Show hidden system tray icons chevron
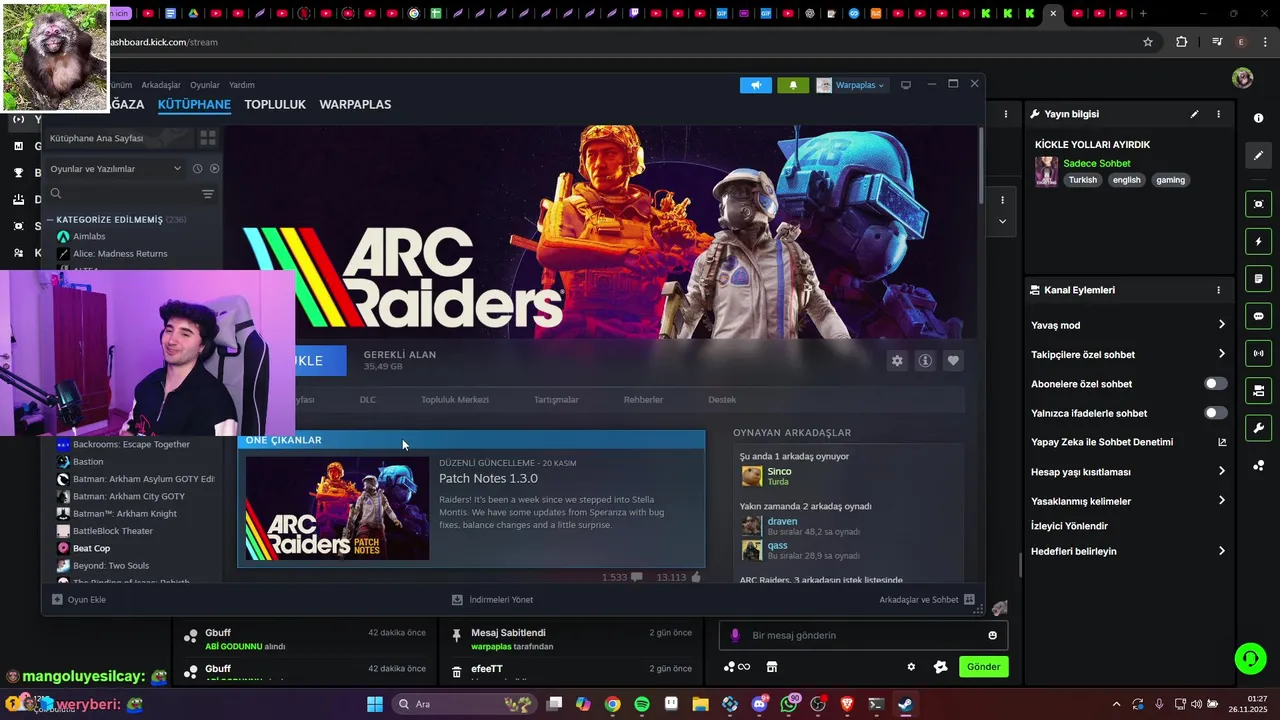Viewport: 1280px width, 720px height. click(x=1116, y=704)
